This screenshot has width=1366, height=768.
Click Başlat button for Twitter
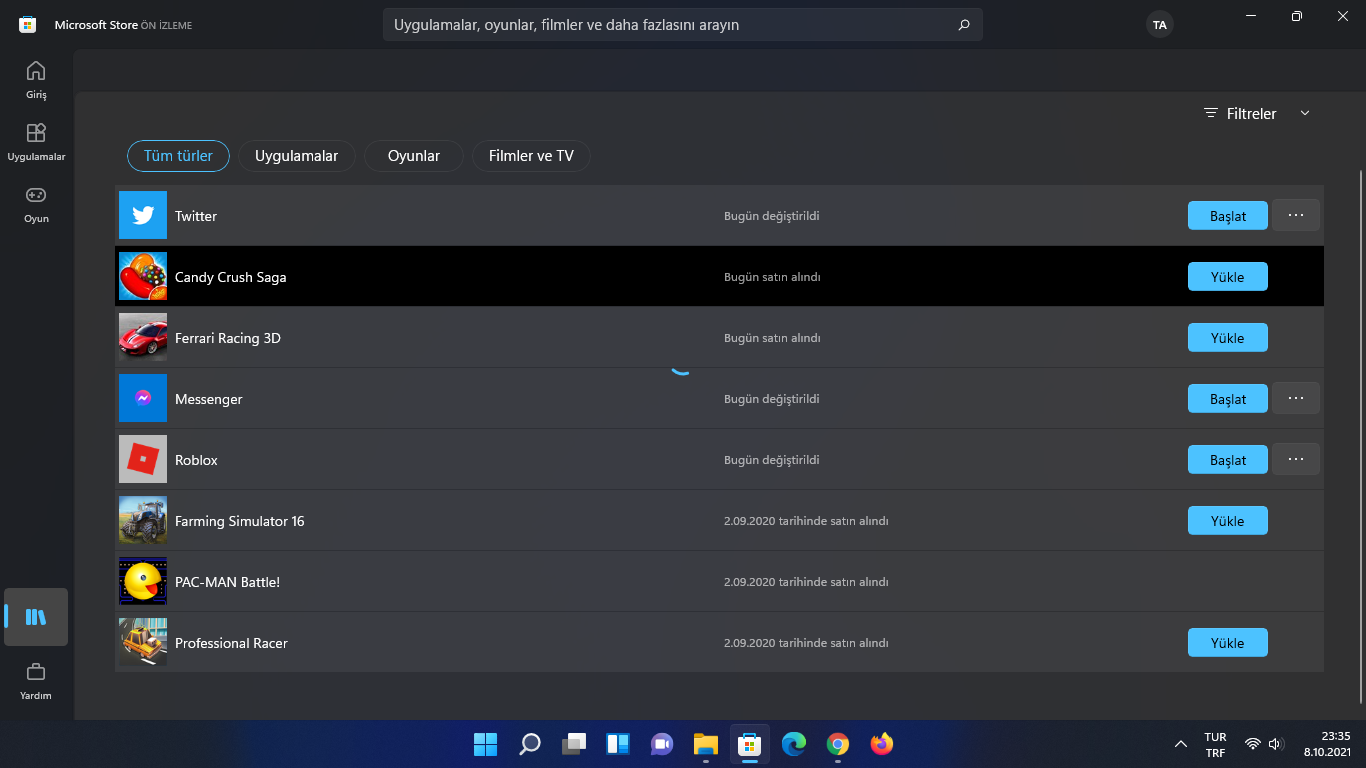click(x=1228, y=215)
